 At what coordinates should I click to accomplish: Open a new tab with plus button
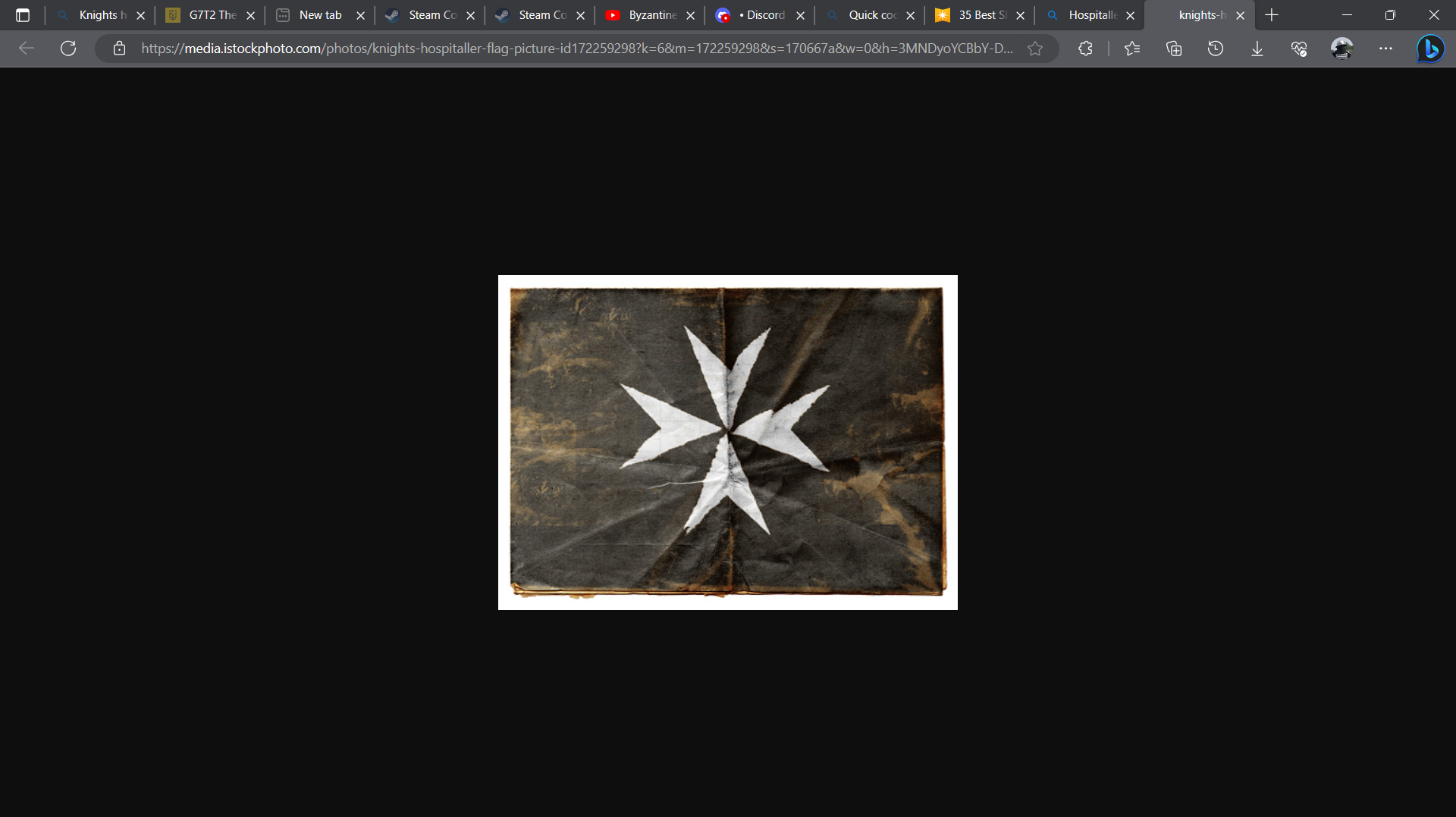pos(1272,15)
